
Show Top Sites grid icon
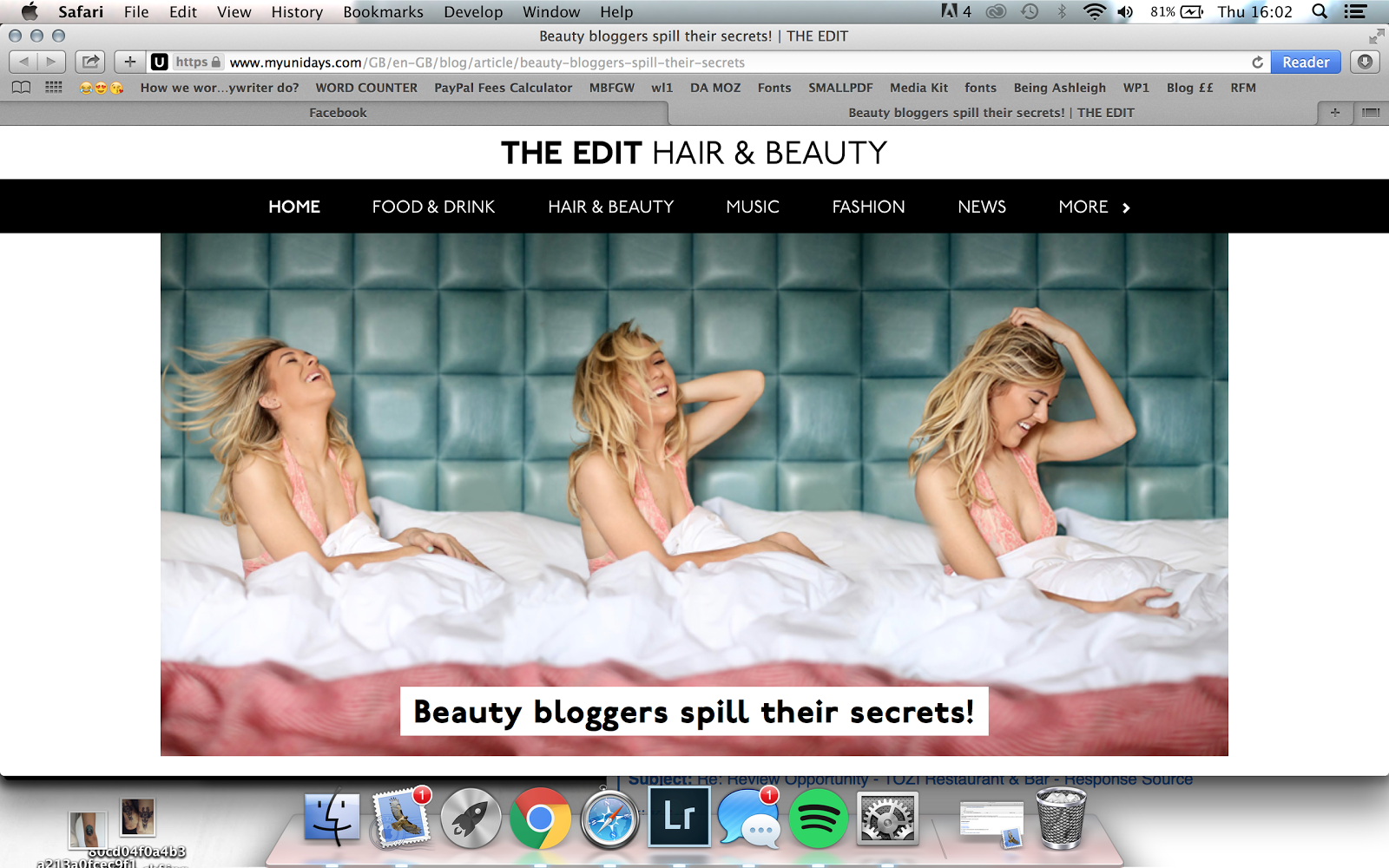click(54, 88)
